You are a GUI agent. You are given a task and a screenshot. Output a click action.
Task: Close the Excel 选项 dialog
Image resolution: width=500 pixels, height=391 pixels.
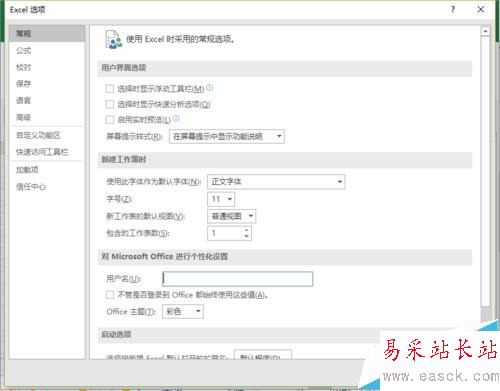[481, 9]
